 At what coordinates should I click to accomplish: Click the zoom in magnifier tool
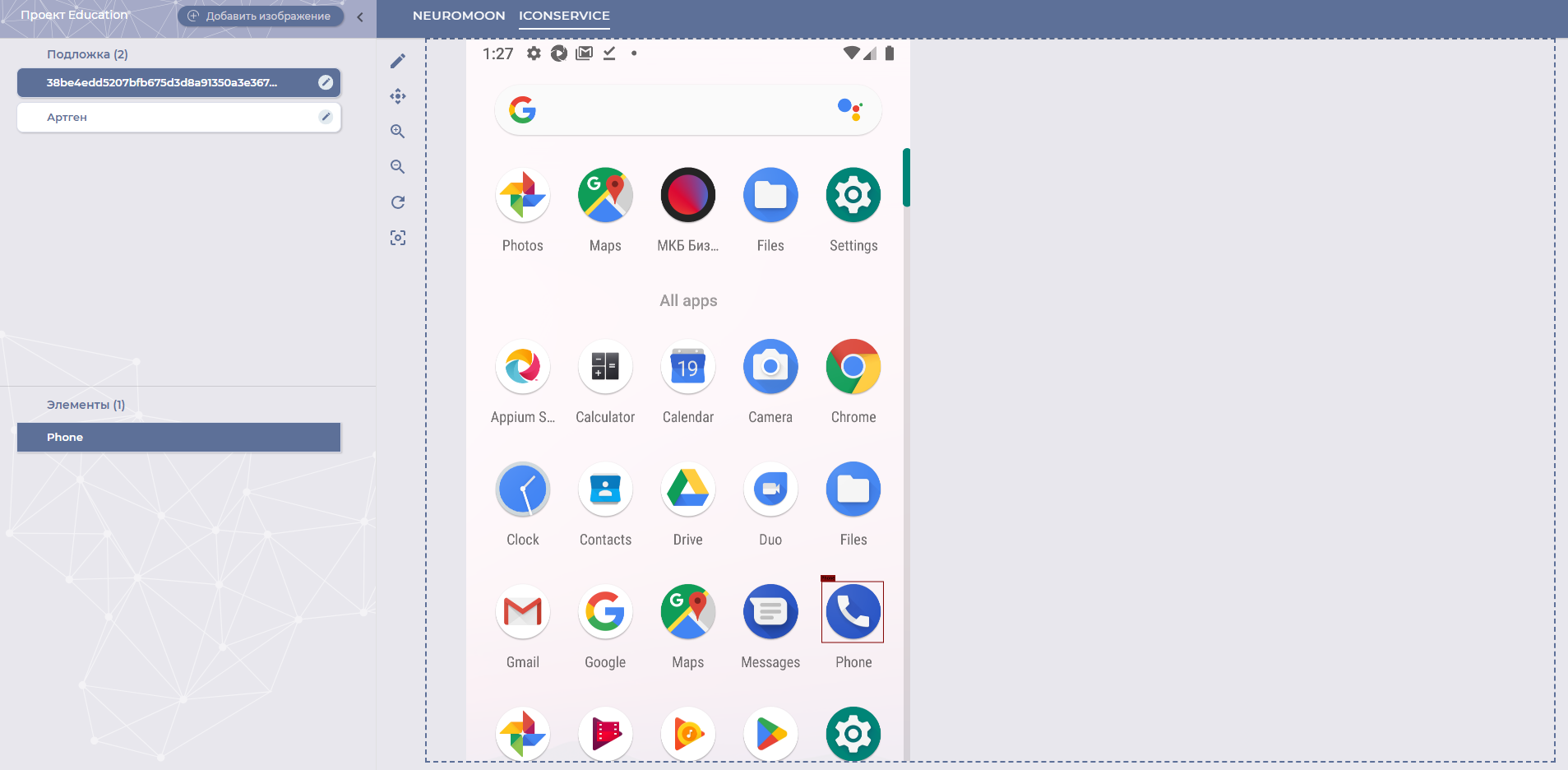click(398, 132)
